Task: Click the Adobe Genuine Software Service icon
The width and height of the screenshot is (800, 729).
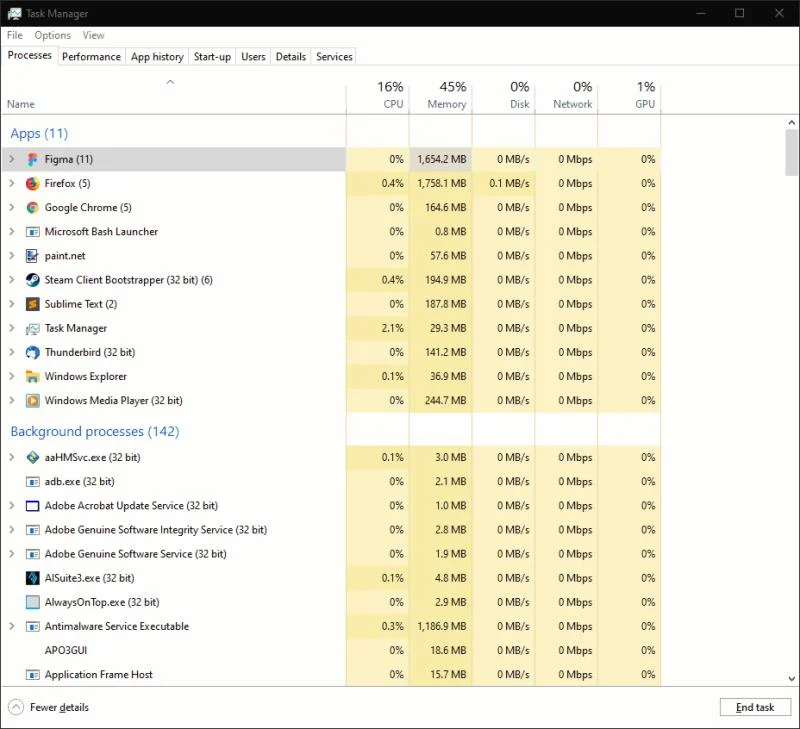Action: click(x=33, y=555)
